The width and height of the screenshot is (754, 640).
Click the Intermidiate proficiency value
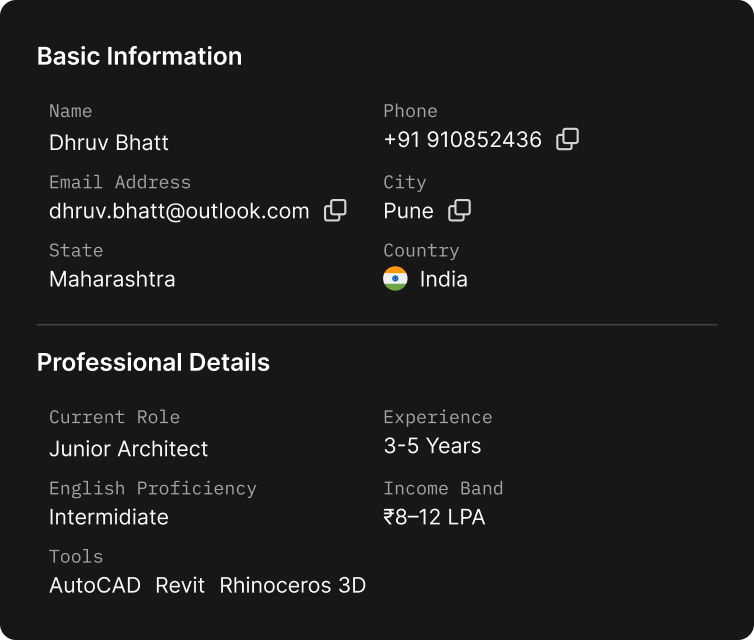point(109,517)
